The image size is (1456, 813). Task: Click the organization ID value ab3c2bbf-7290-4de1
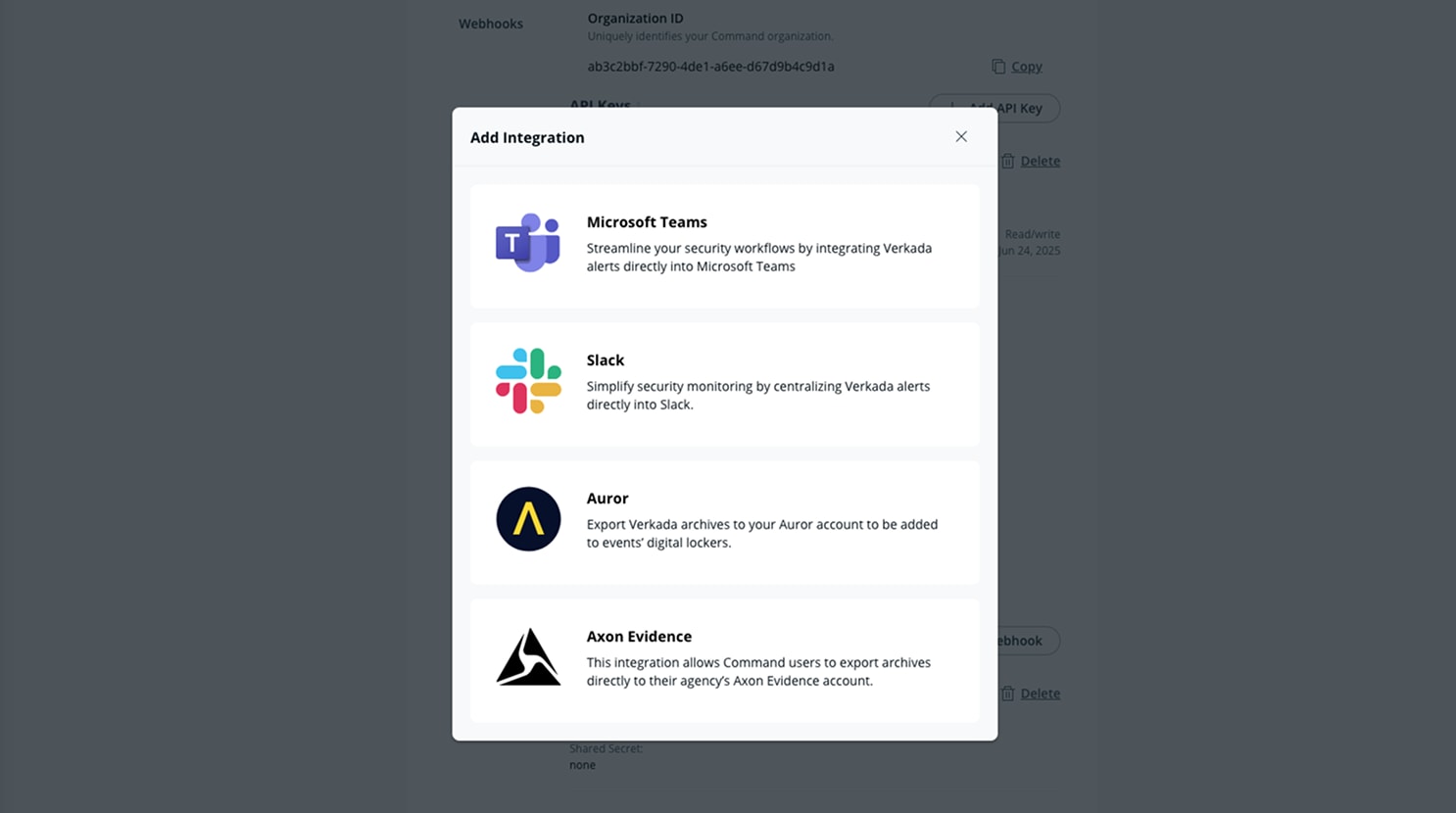(710, 67)
